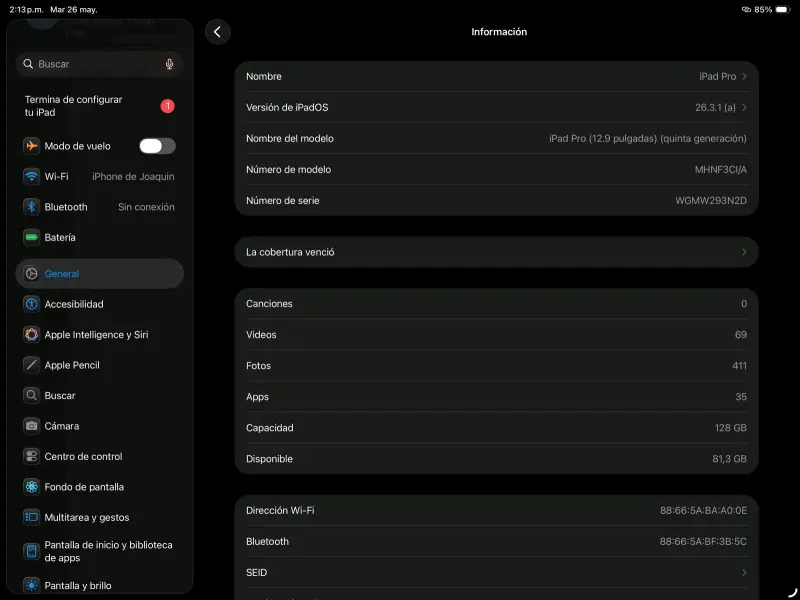Click the airplane mode icon
The width and height of the screenshot is (800, 600).
pos(32,146)
